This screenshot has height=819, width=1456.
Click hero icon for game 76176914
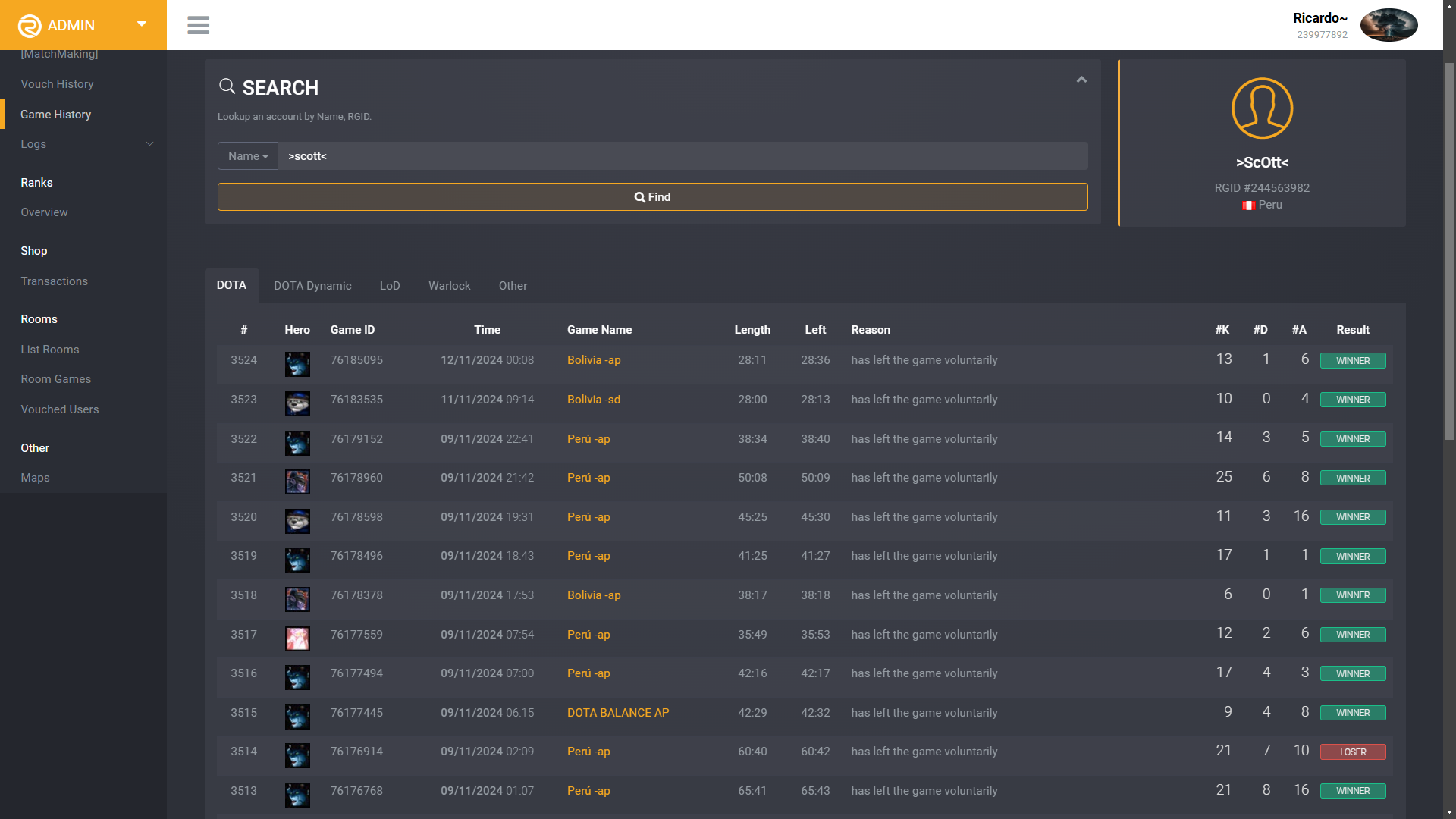297,755
